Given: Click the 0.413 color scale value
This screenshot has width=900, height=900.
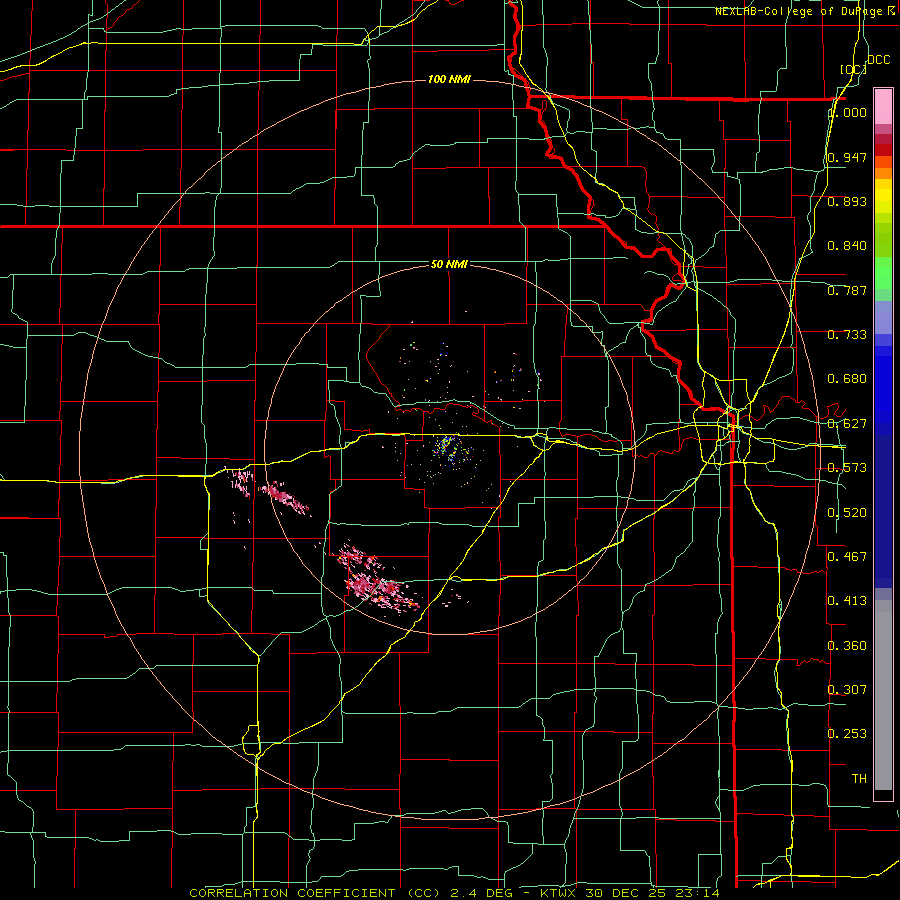Looking at the screenshot, I should point(847,601).
